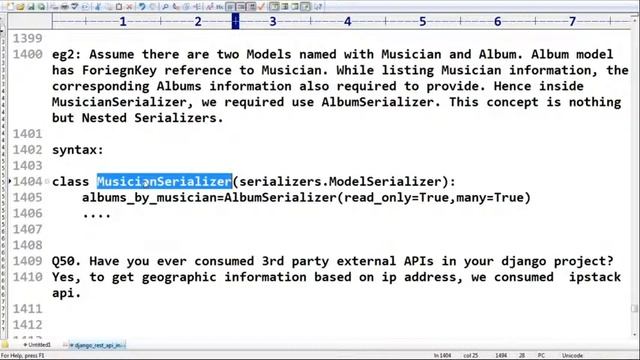Create a new document from toolbar
The image size is (640, 360).
(10, 7)
